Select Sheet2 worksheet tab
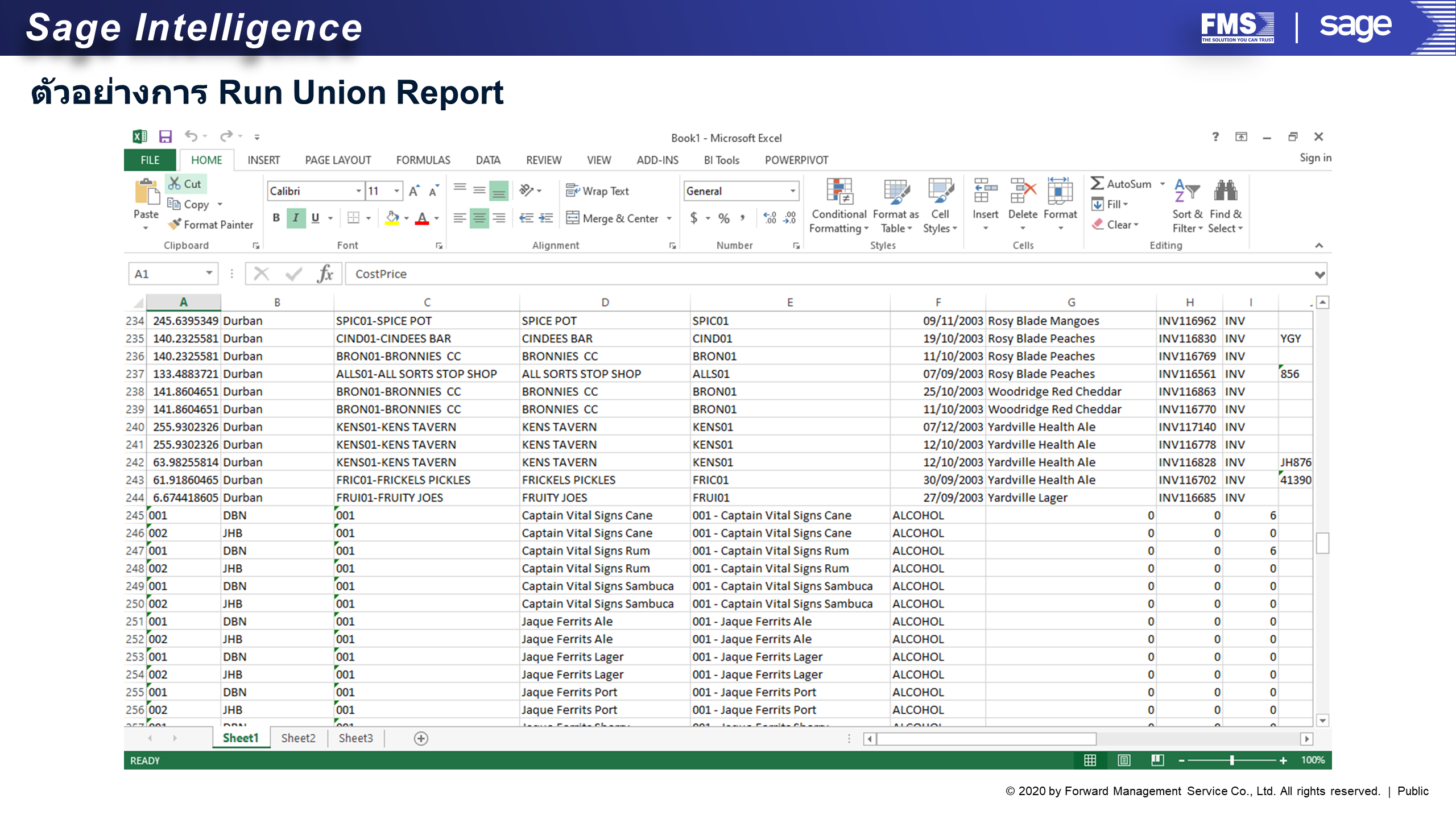Screen dimensions: 1456x819 tap(298, 738)
